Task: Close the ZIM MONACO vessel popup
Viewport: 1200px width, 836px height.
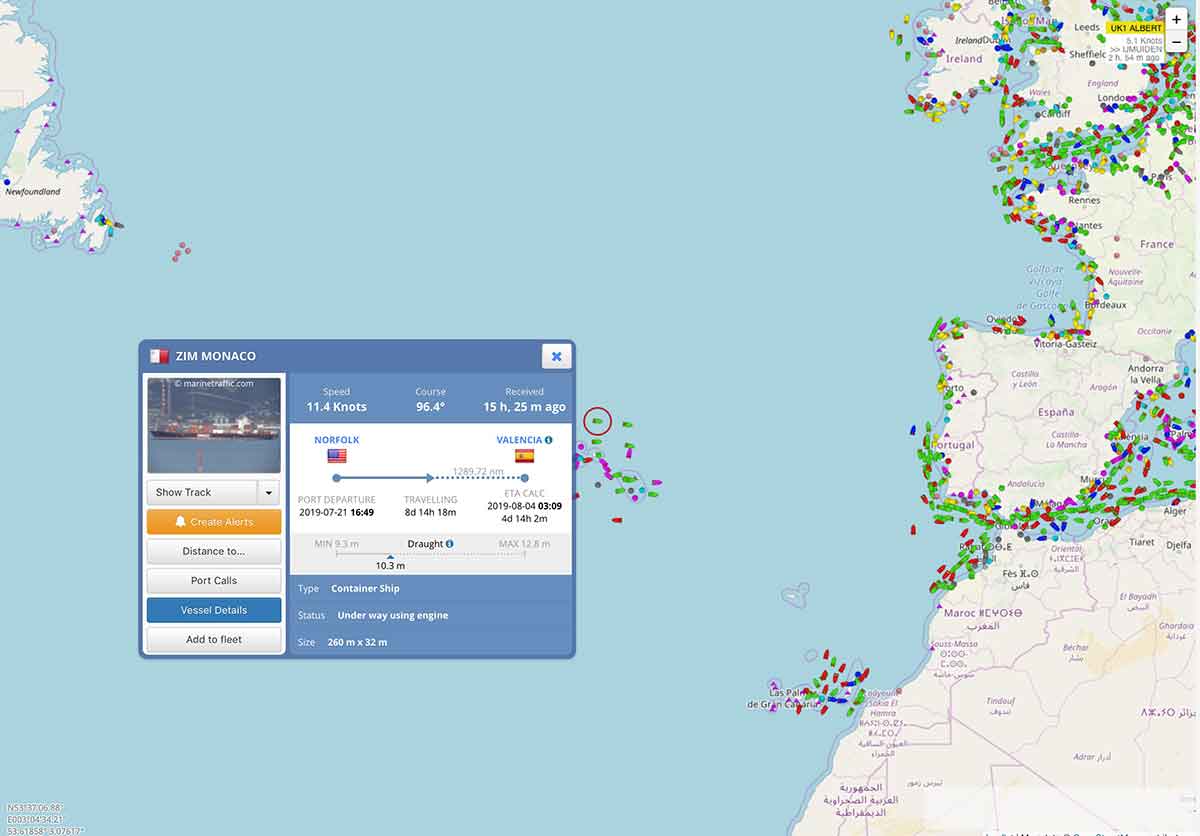Action: point(556,356)
